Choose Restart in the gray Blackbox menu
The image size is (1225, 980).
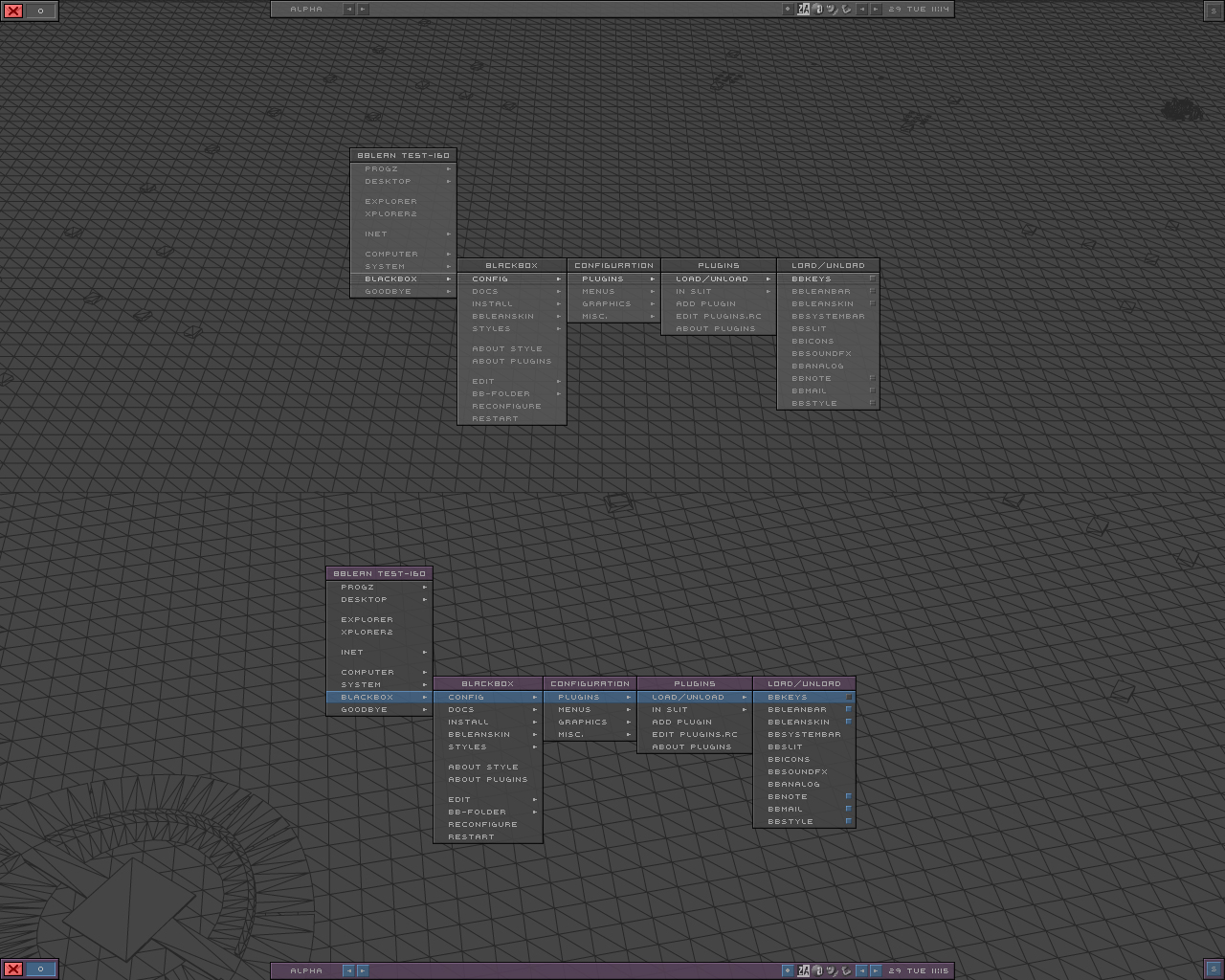(x=512, y=418)
